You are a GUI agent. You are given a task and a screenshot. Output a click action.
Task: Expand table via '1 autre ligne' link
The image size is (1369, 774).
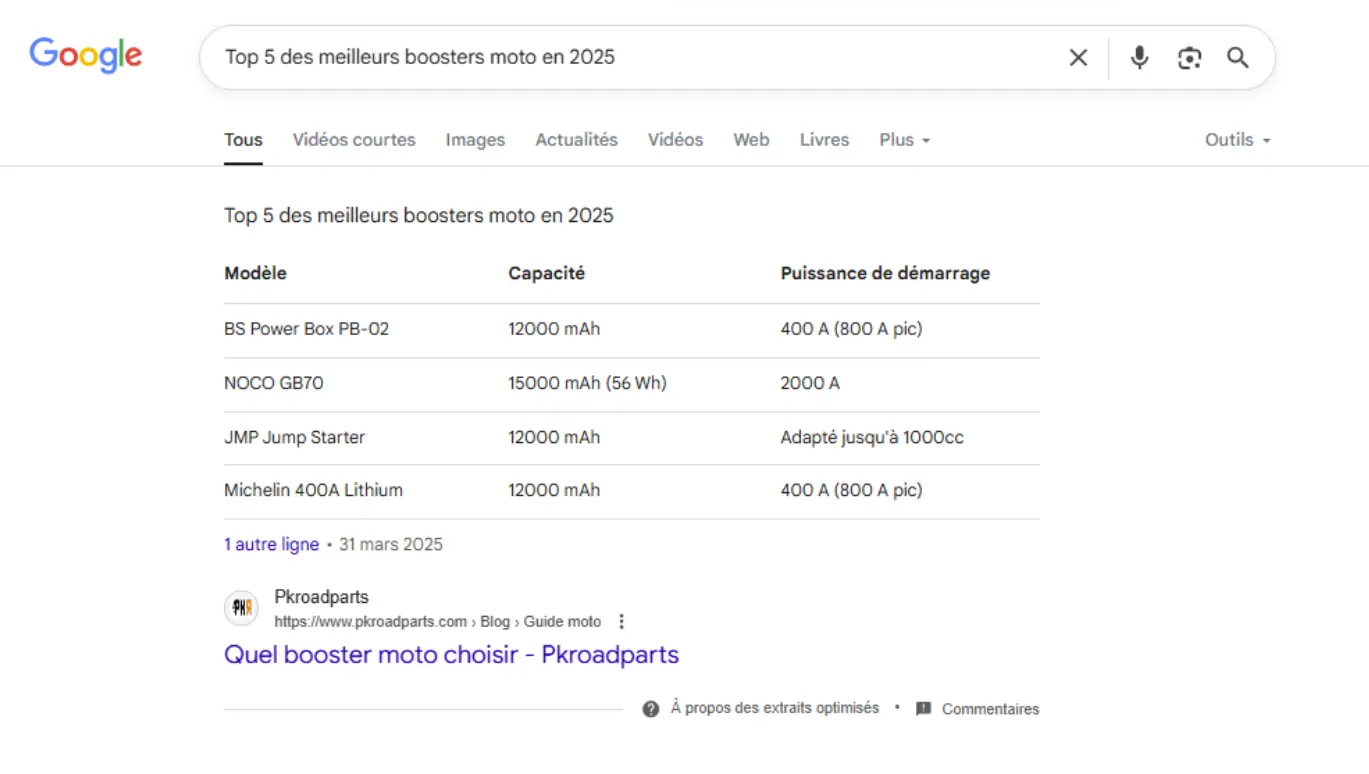(271, 545)
